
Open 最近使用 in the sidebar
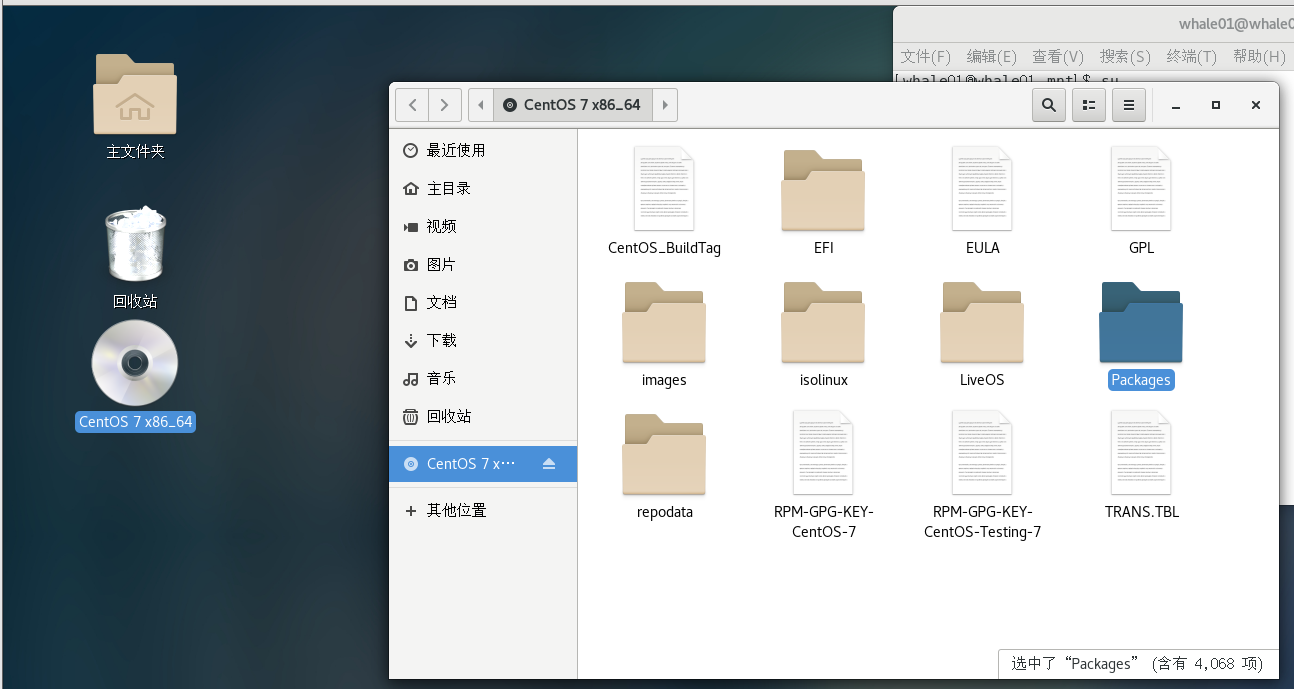[x=483, y=150]
